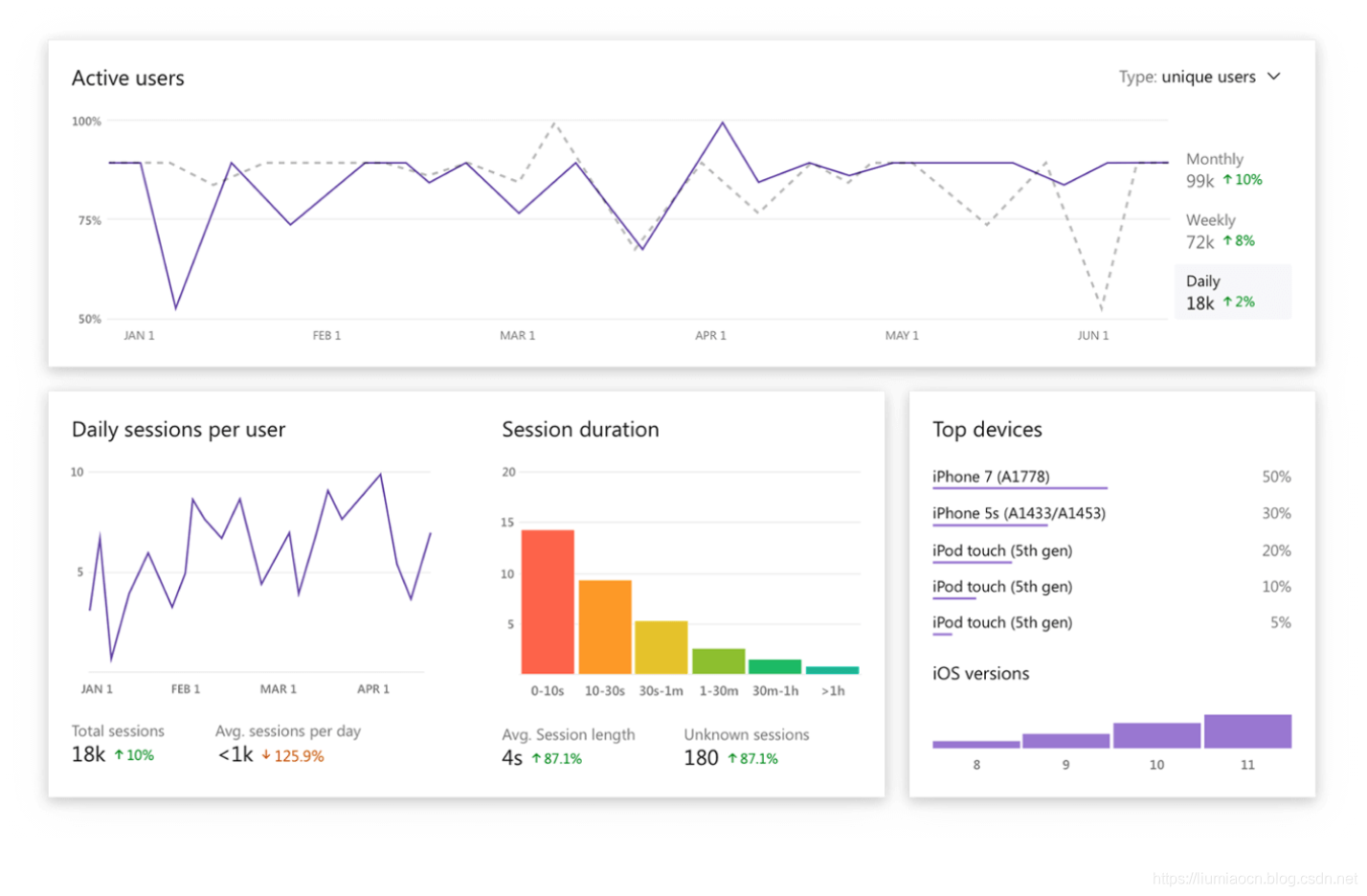Open the Type: unique users dropdown
Image resolution: width=1367 pixels, height=896 pixels.
[x=1199, y=77]
